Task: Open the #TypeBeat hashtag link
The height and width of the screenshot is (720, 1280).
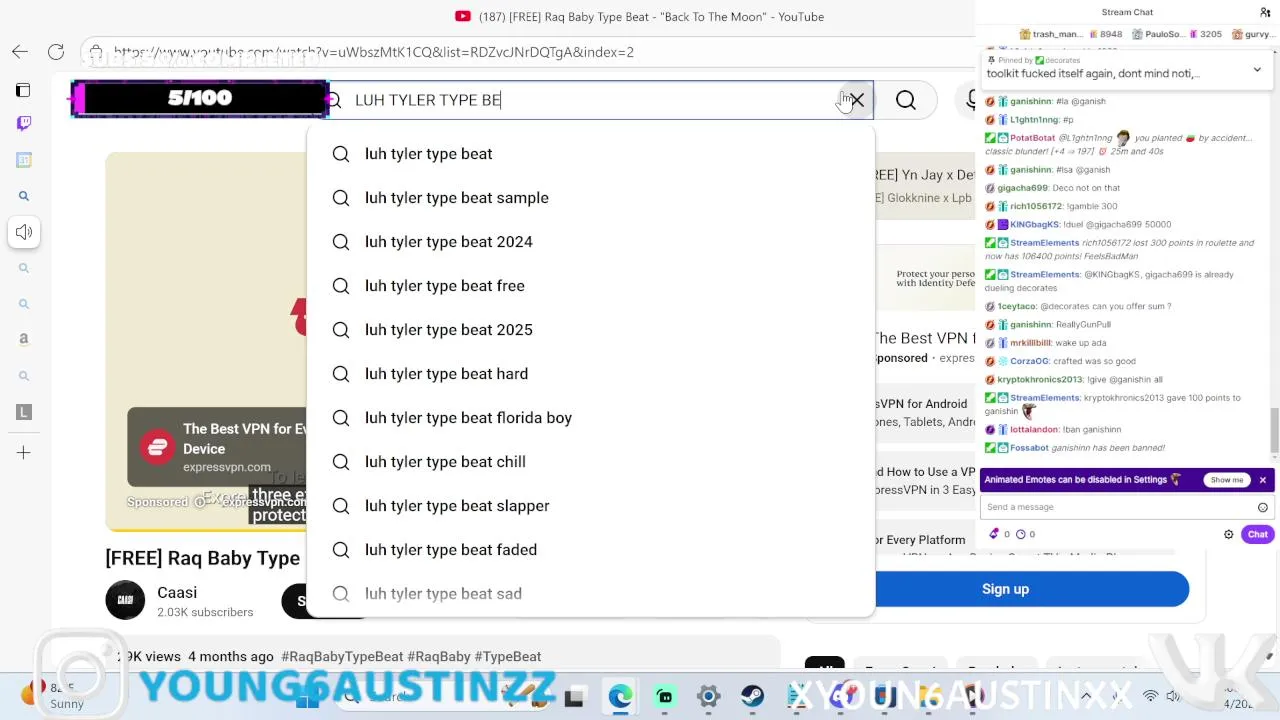Action: pyautogui.click(x=508, y=657)
